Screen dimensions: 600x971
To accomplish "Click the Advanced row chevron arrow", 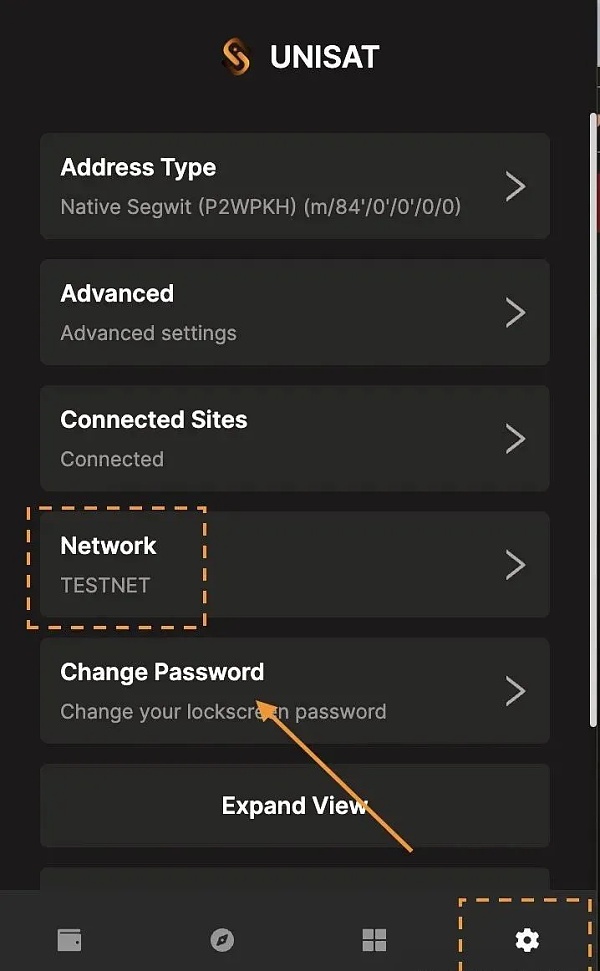I will pyautogui.click(x=515, y=312).
